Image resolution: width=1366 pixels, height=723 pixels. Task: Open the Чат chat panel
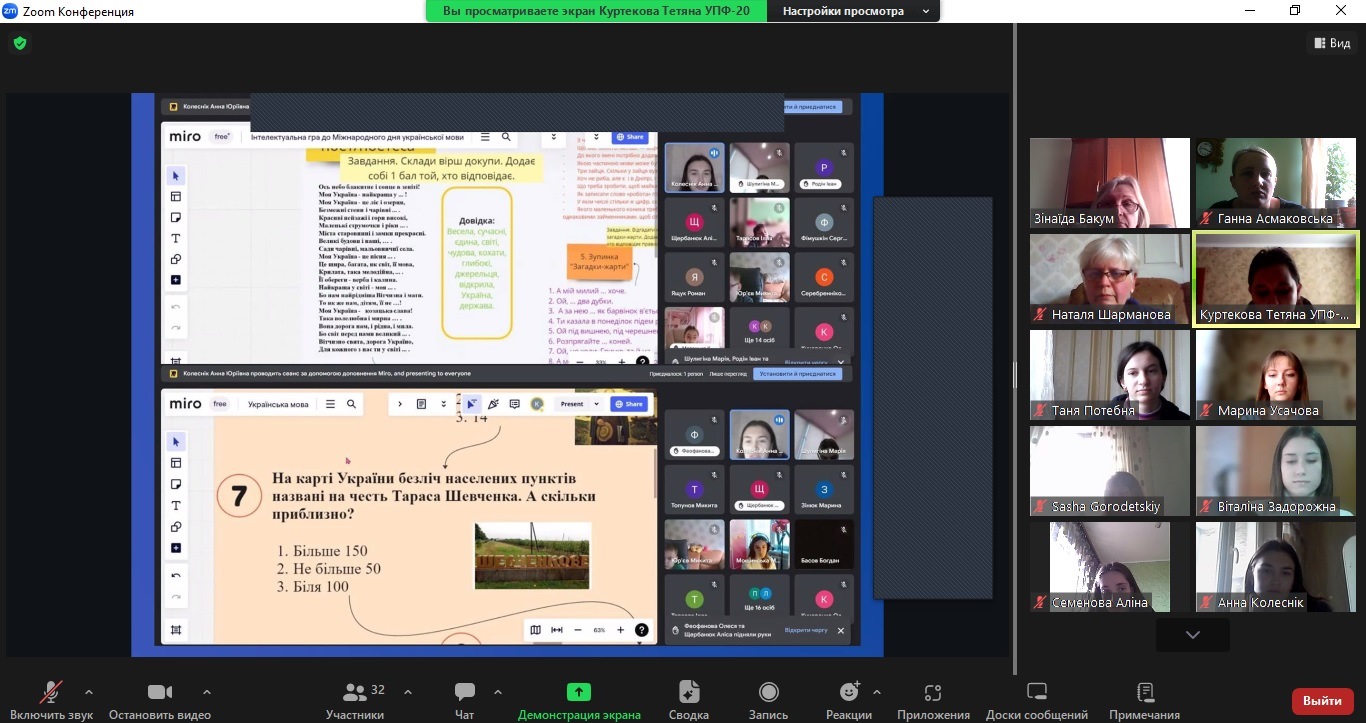(x=464, y=700)
